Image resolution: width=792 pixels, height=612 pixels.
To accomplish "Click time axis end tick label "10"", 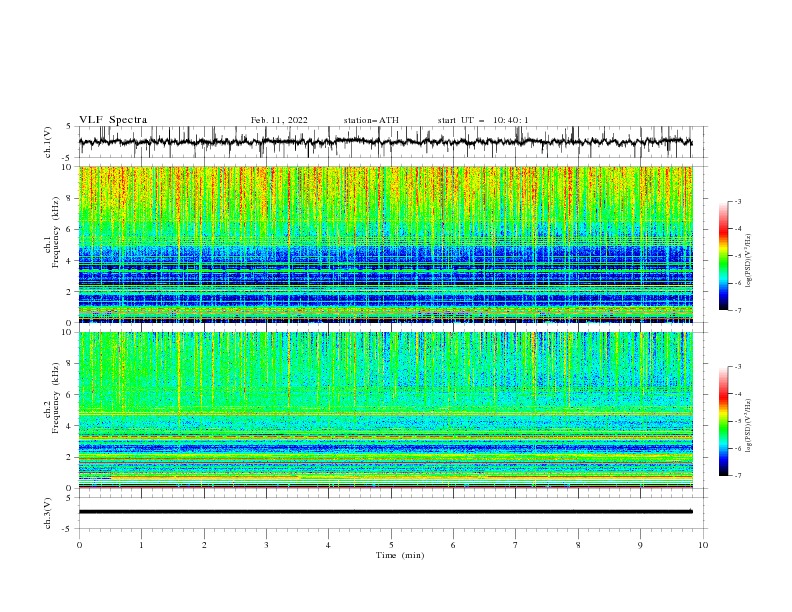I will tap(703, 545).
